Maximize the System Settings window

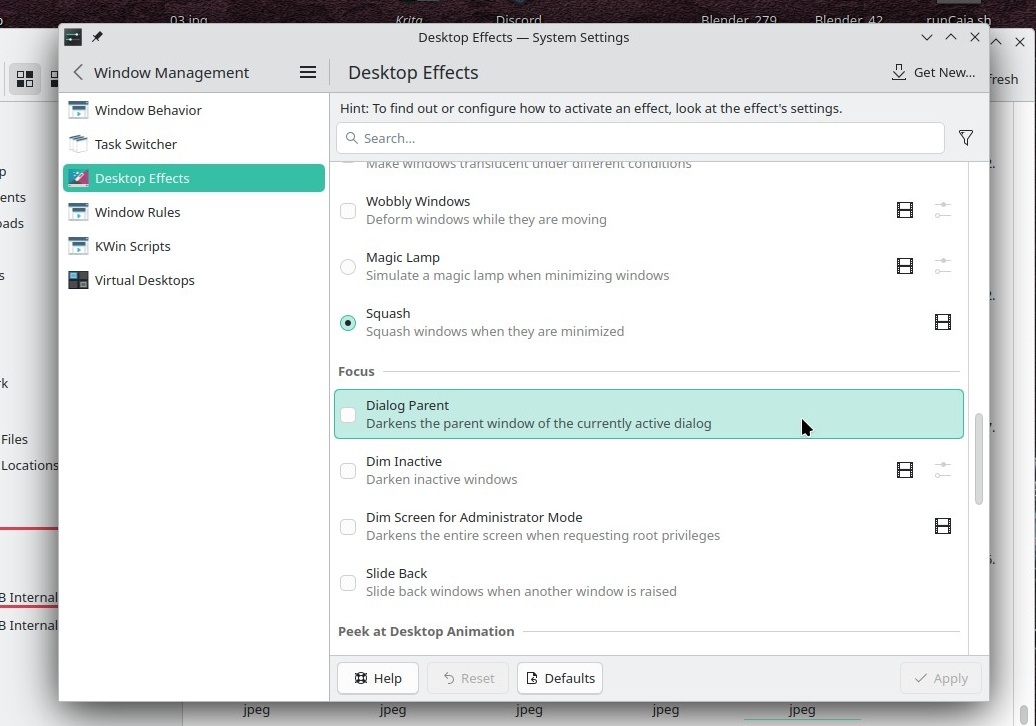coord(951,37)
